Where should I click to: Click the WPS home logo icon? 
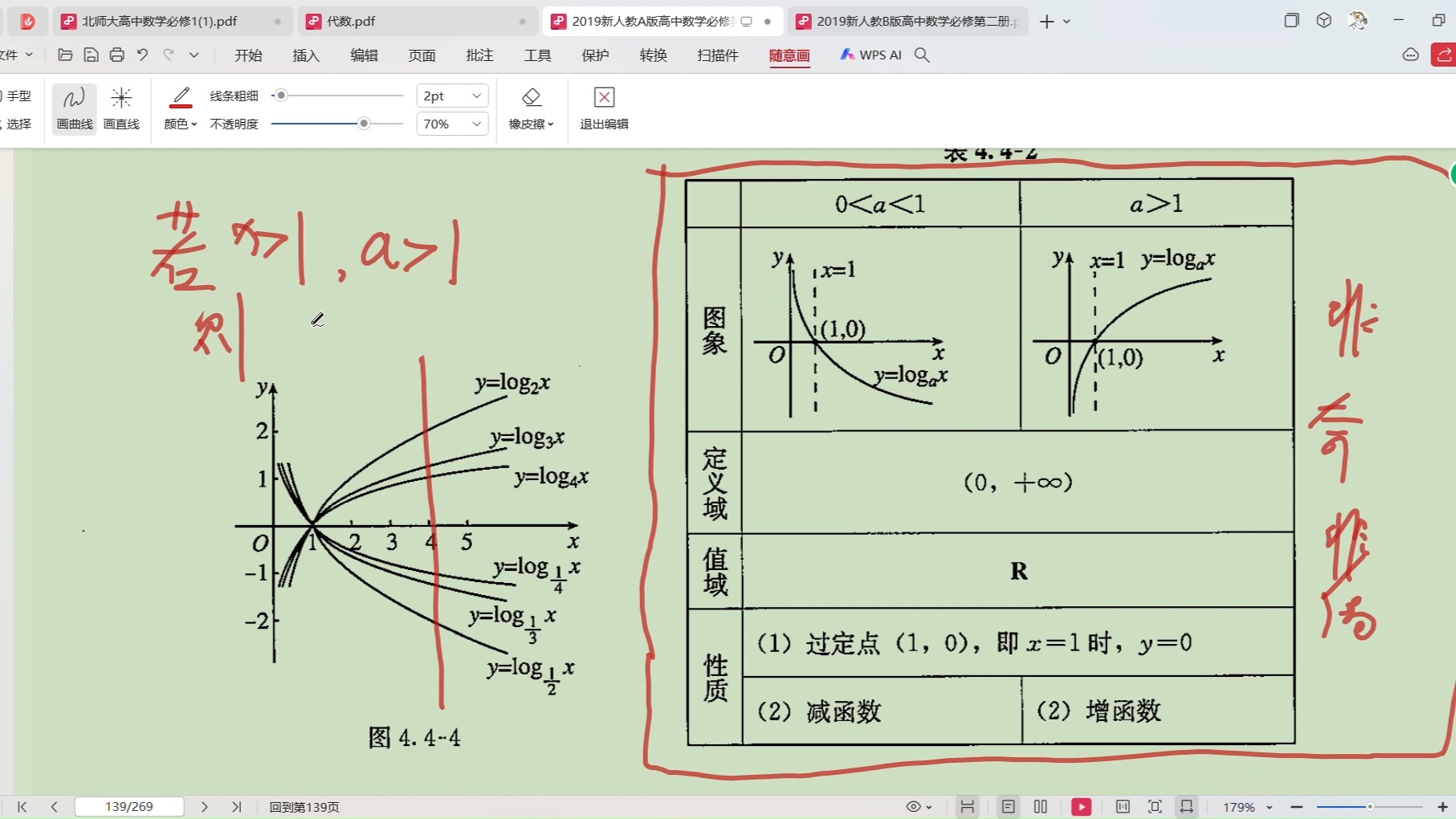[x=28, y=22]
